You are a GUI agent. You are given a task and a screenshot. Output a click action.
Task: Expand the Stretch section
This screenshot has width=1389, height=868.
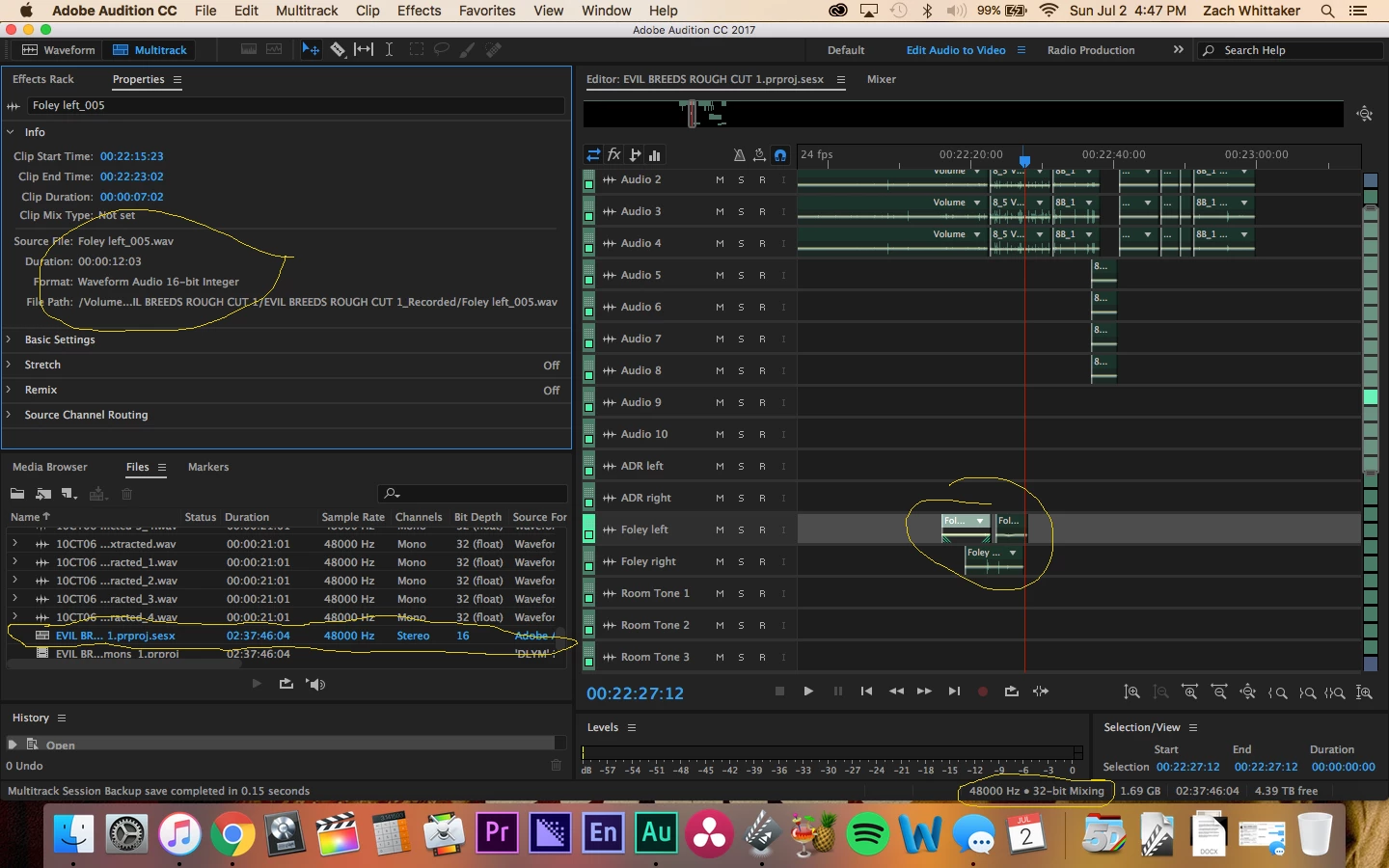10,365
